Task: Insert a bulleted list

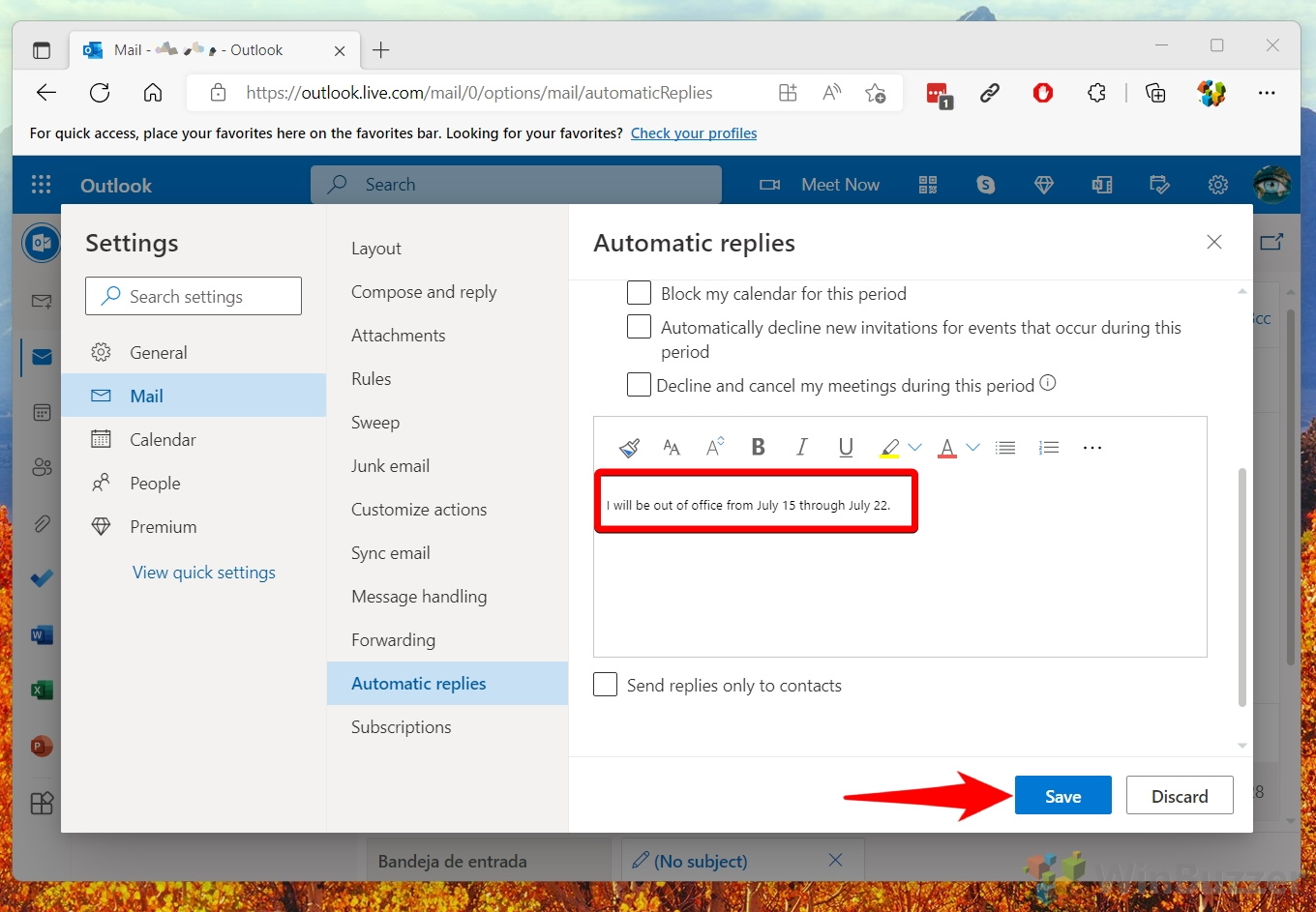Action: coord(1005,448)
